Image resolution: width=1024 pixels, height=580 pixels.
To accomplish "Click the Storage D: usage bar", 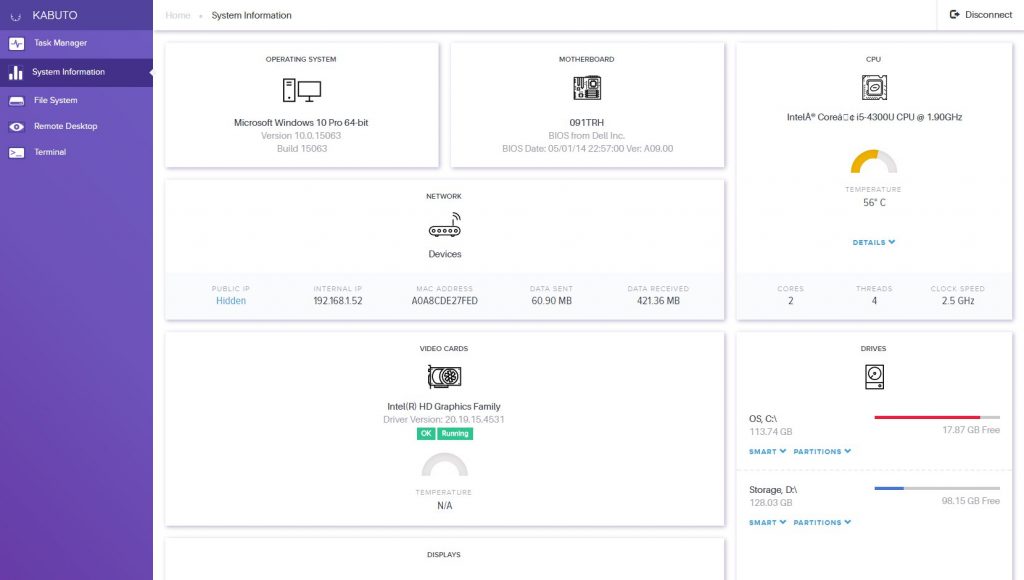I will [x=937, y=488].
